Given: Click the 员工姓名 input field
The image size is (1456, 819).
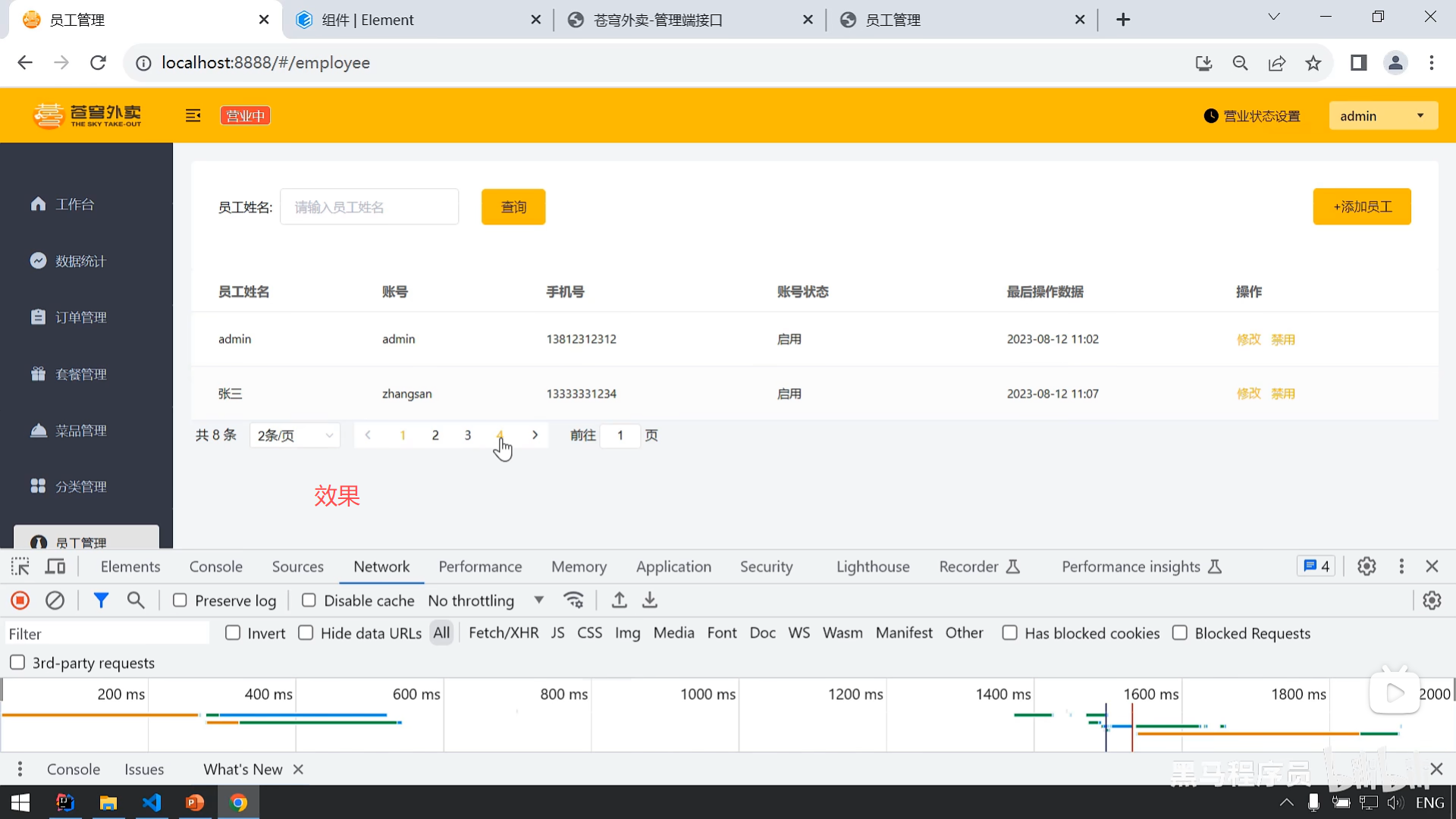Looking at the screenshot, I should [x=369, y=207].
